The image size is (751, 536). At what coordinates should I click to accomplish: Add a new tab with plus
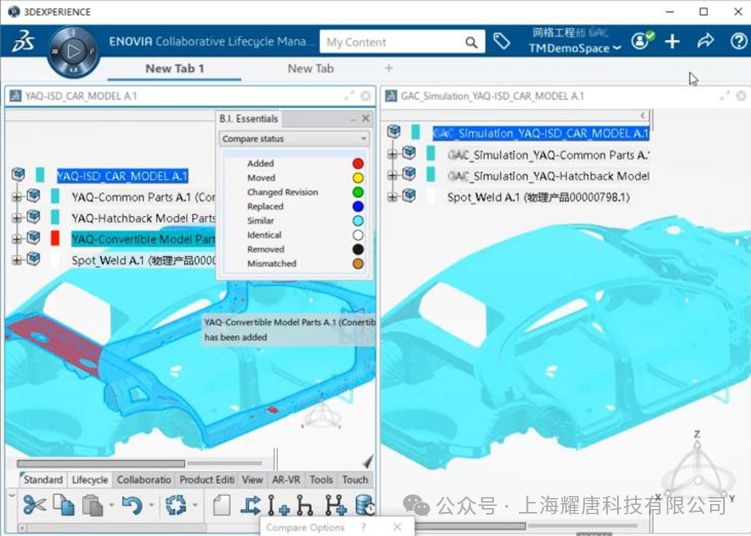[389, 68]
